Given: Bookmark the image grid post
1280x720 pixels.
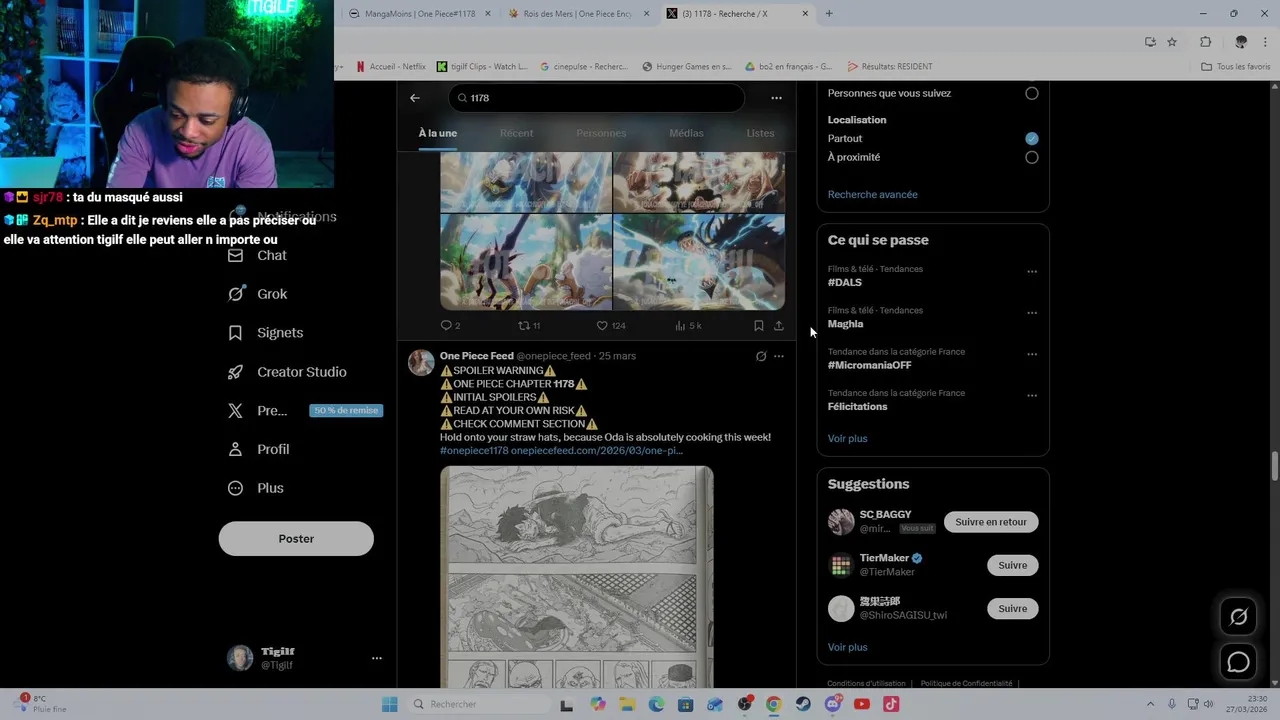Looking at the screenshot, I should (758, 326).
